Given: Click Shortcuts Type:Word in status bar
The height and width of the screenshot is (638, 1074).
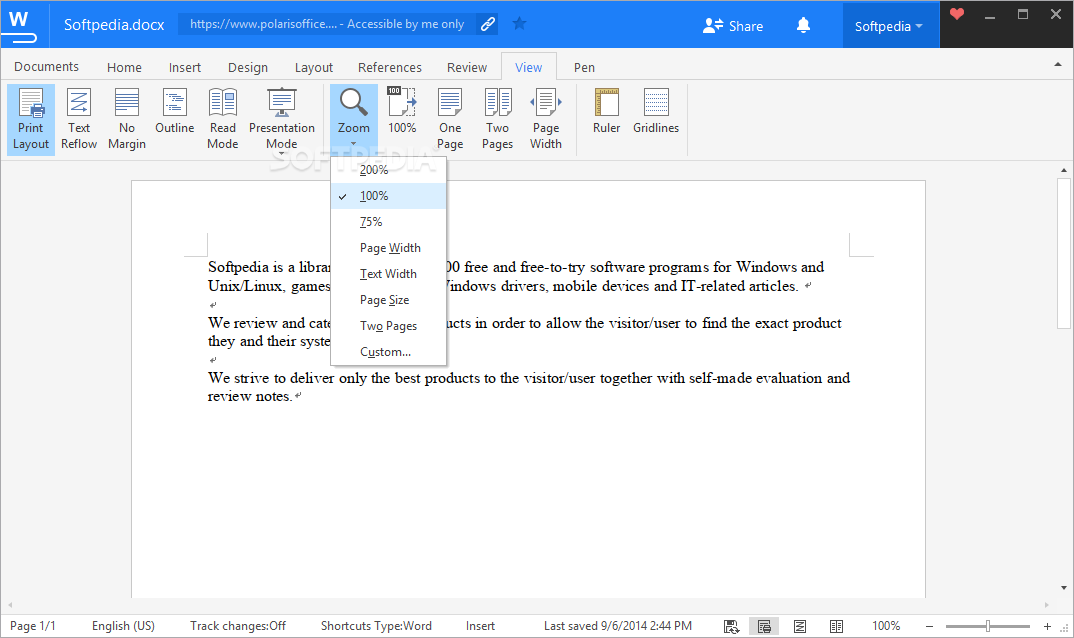Looking at the screenshot, I should coord(376,626).
